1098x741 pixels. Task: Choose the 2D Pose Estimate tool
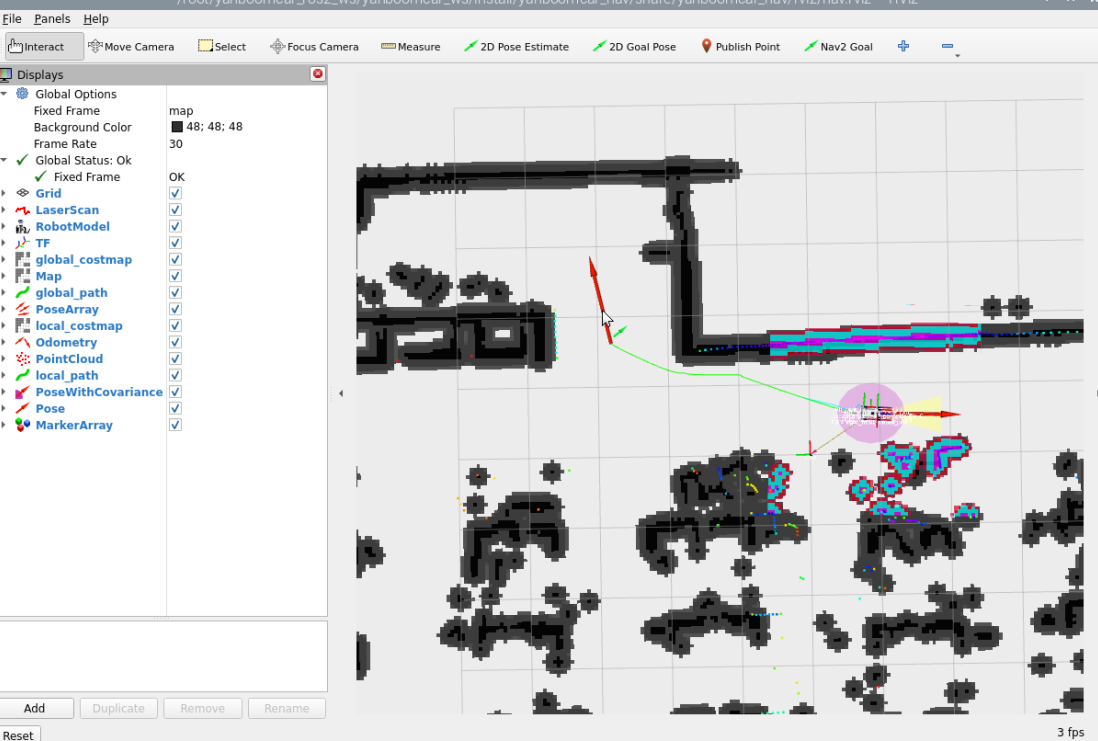click(516, 47)
